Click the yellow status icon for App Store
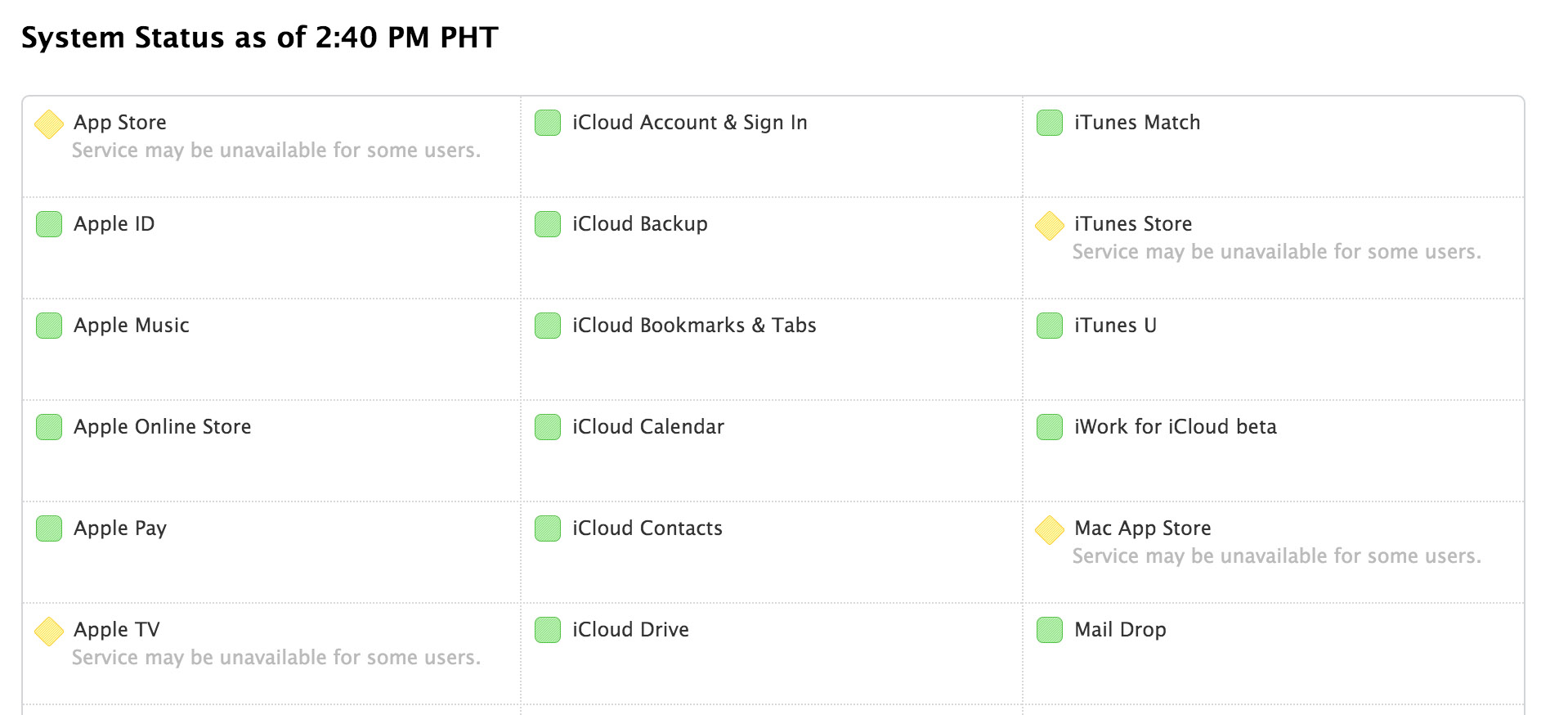This screenshot has width=1568, height=715. (49, 124)
